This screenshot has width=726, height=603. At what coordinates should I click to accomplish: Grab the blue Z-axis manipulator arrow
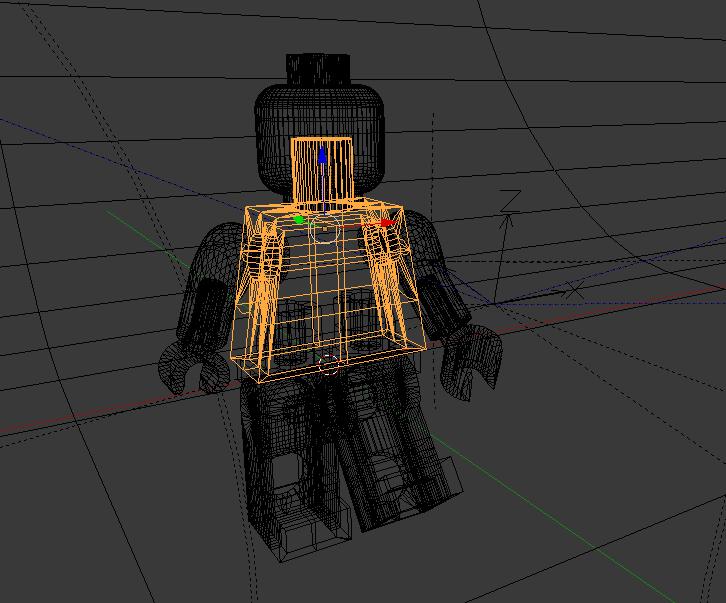[x=322, y=155]
